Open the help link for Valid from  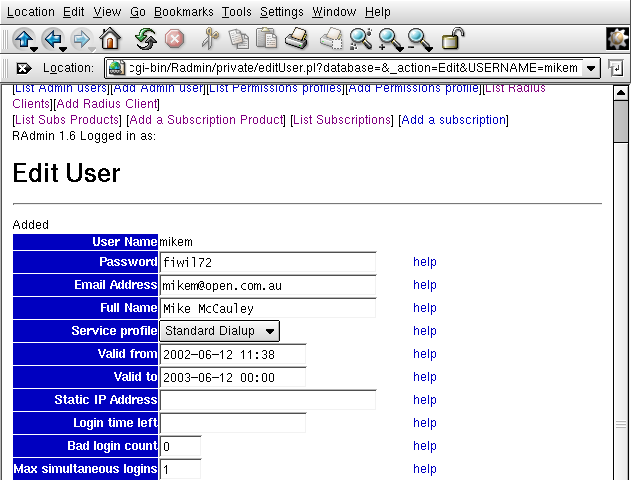point(425,354)
